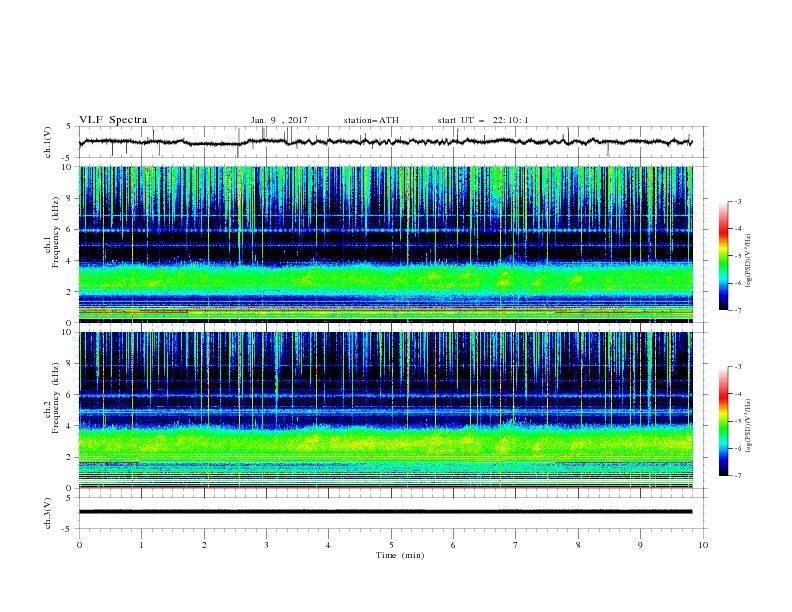
Task: Click time axis tick "8"
Action: point(578,545)
